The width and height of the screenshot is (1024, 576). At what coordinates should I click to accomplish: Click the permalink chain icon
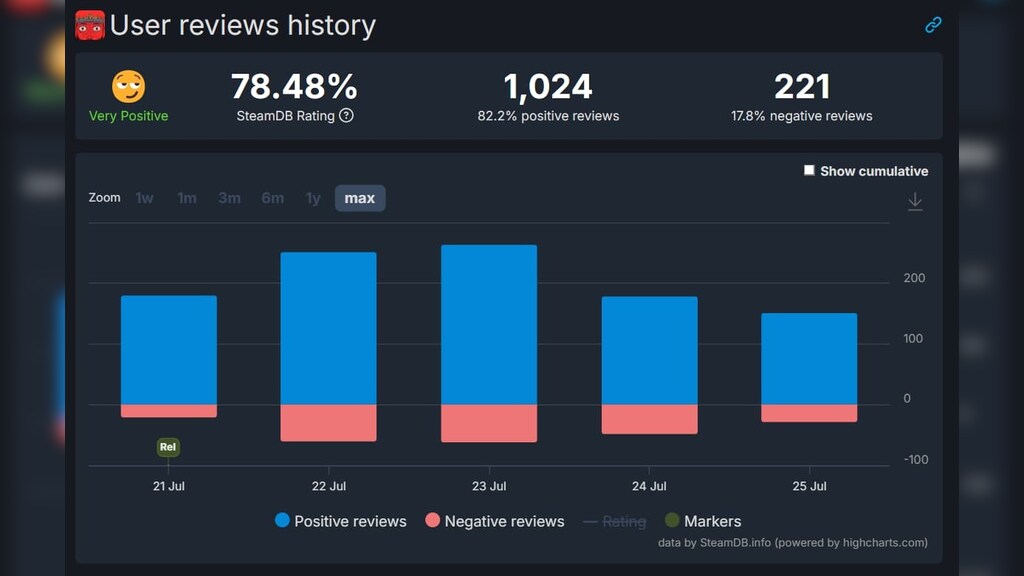click(933, 25)
